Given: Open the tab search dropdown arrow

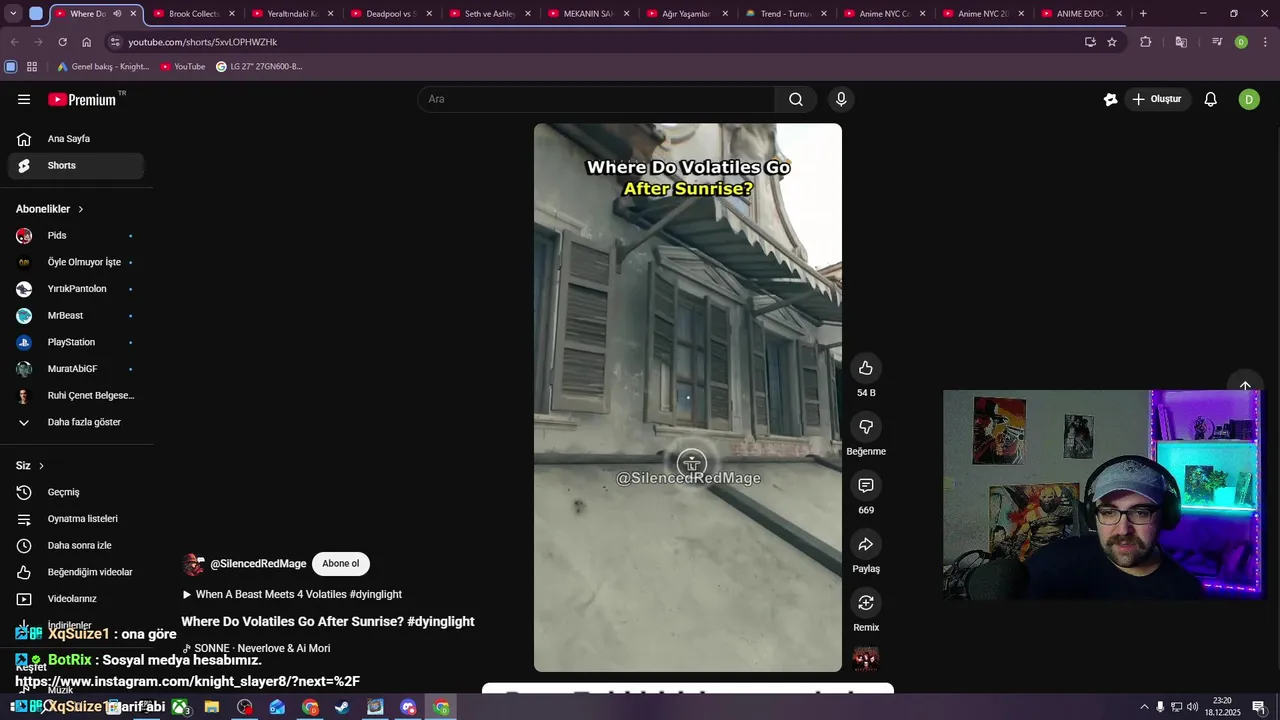Looking at the screenshot, I should pyautogui.click(x=13, y=14).
